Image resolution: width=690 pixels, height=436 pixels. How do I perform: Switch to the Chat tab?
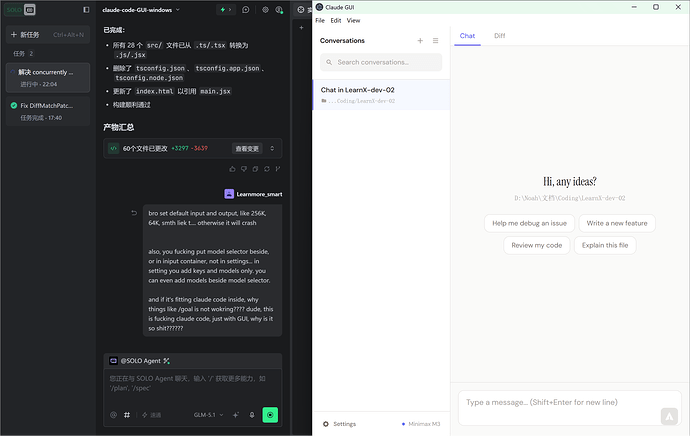467,36
